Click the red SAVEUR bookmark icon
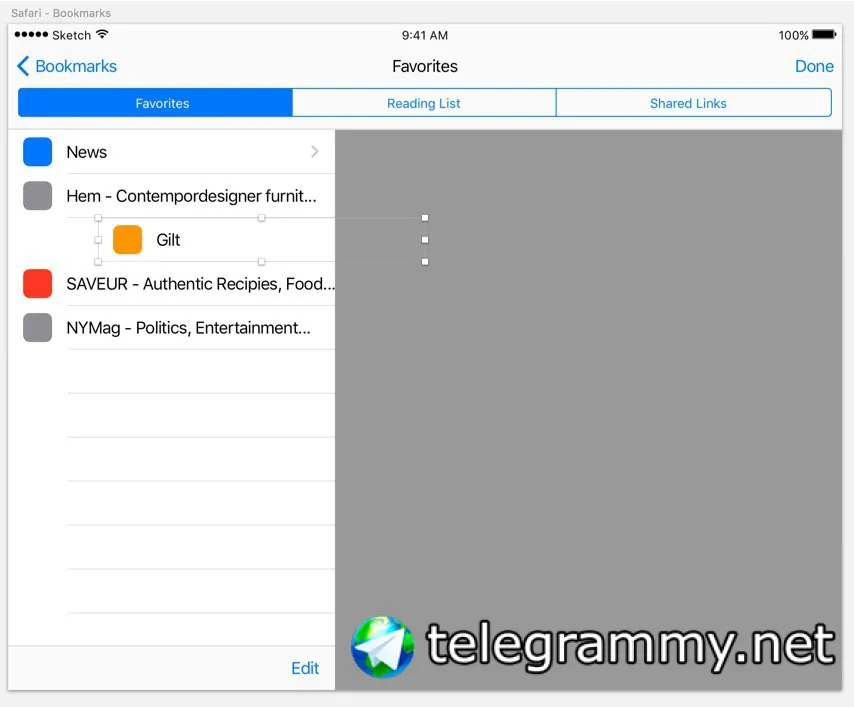Screen dimensions: 854x707 pyautogui.click(x=38, y=284)
